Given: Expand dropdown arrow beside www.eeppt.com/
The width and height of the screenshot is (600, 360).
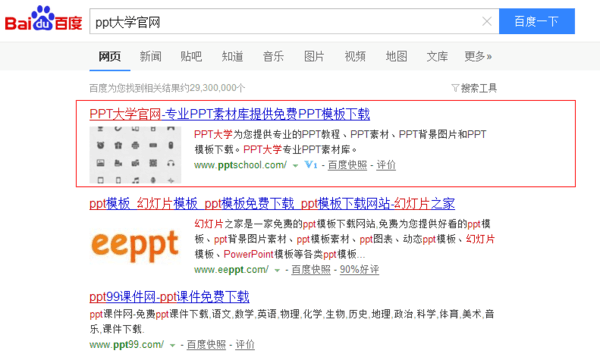Looking at the screenshot, I should click(x=277, y=270).
